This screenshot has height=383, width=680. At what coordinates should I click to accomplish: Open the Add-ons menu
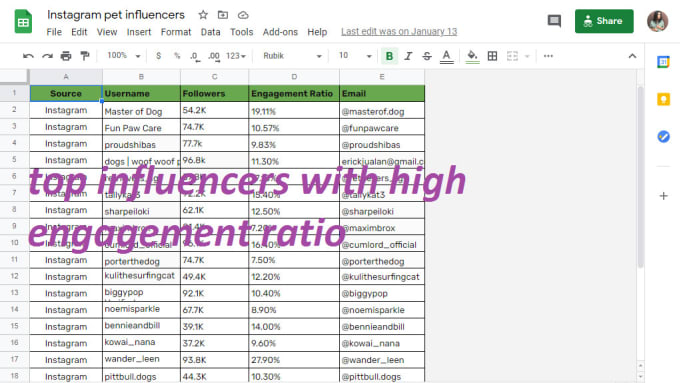point(280,32)
